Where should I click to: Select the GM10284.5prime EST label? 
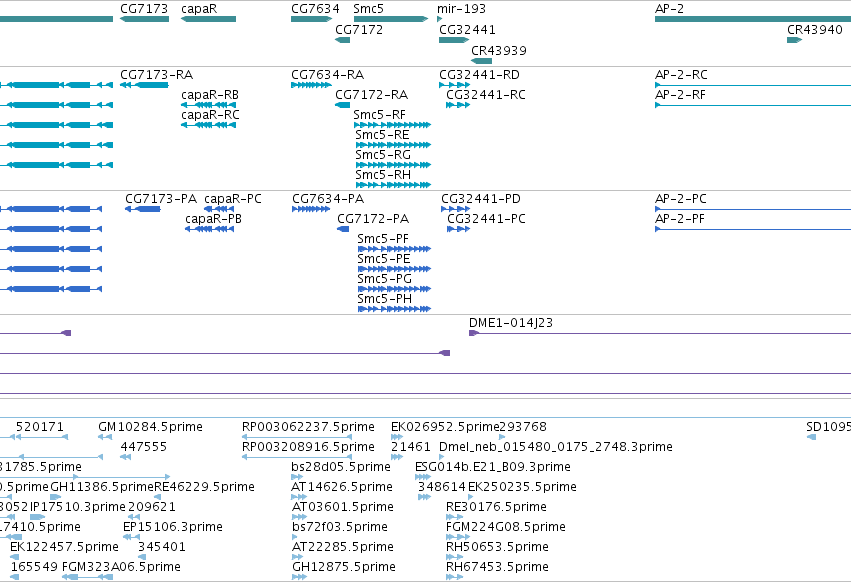pyautogui.click(x=150, y=427)
